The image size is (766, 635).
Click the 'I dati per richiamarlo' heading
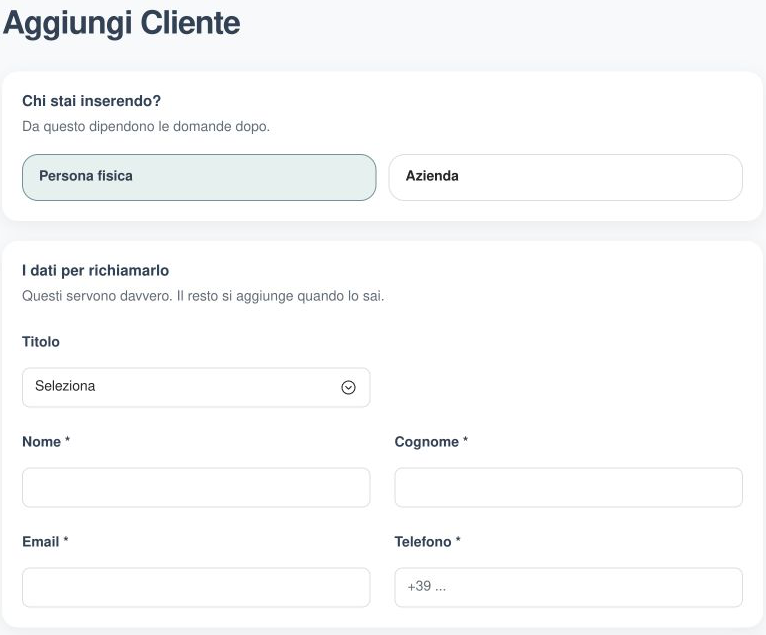click(95, 270)
